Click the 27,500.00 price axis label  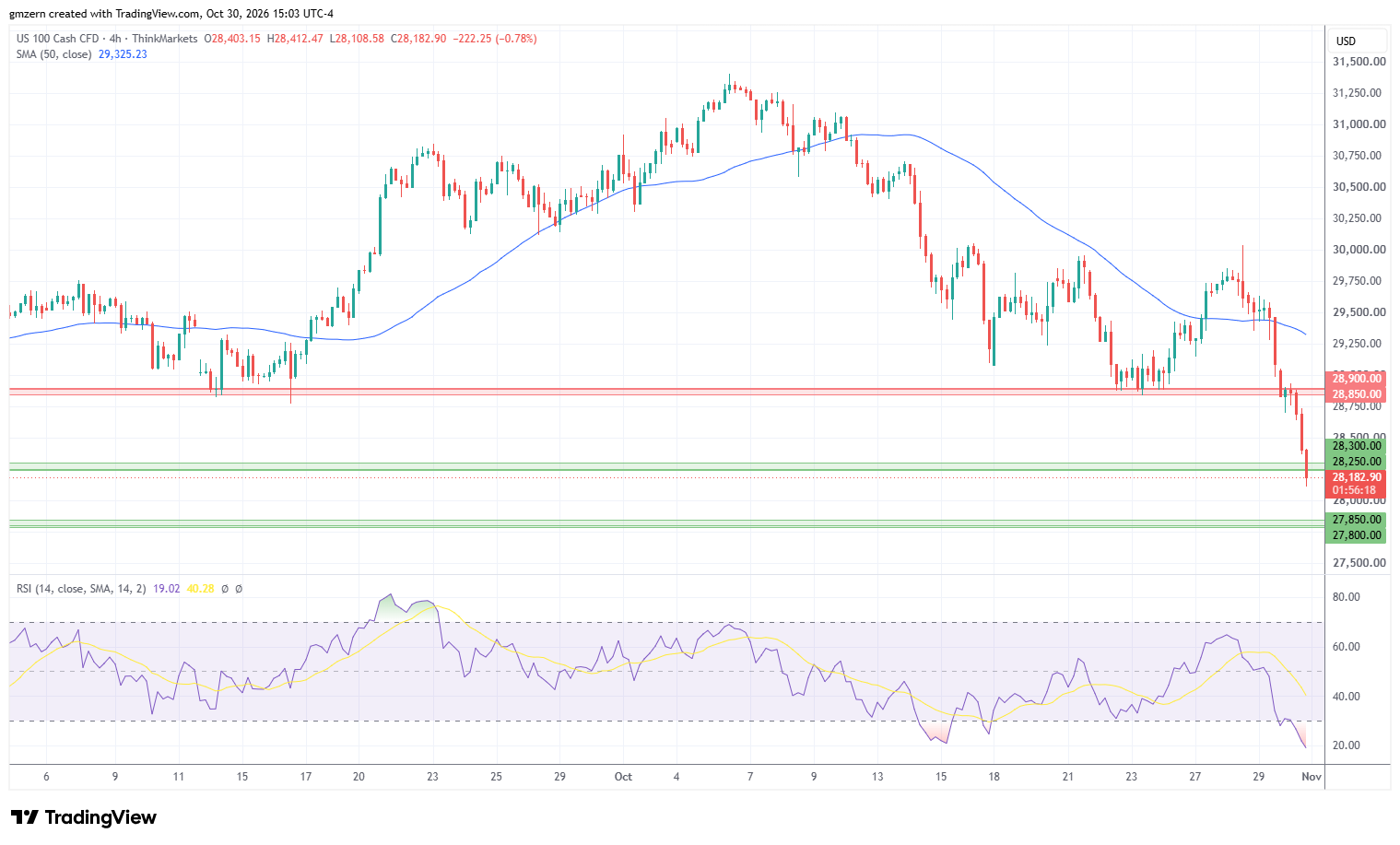coord(1359,563)
